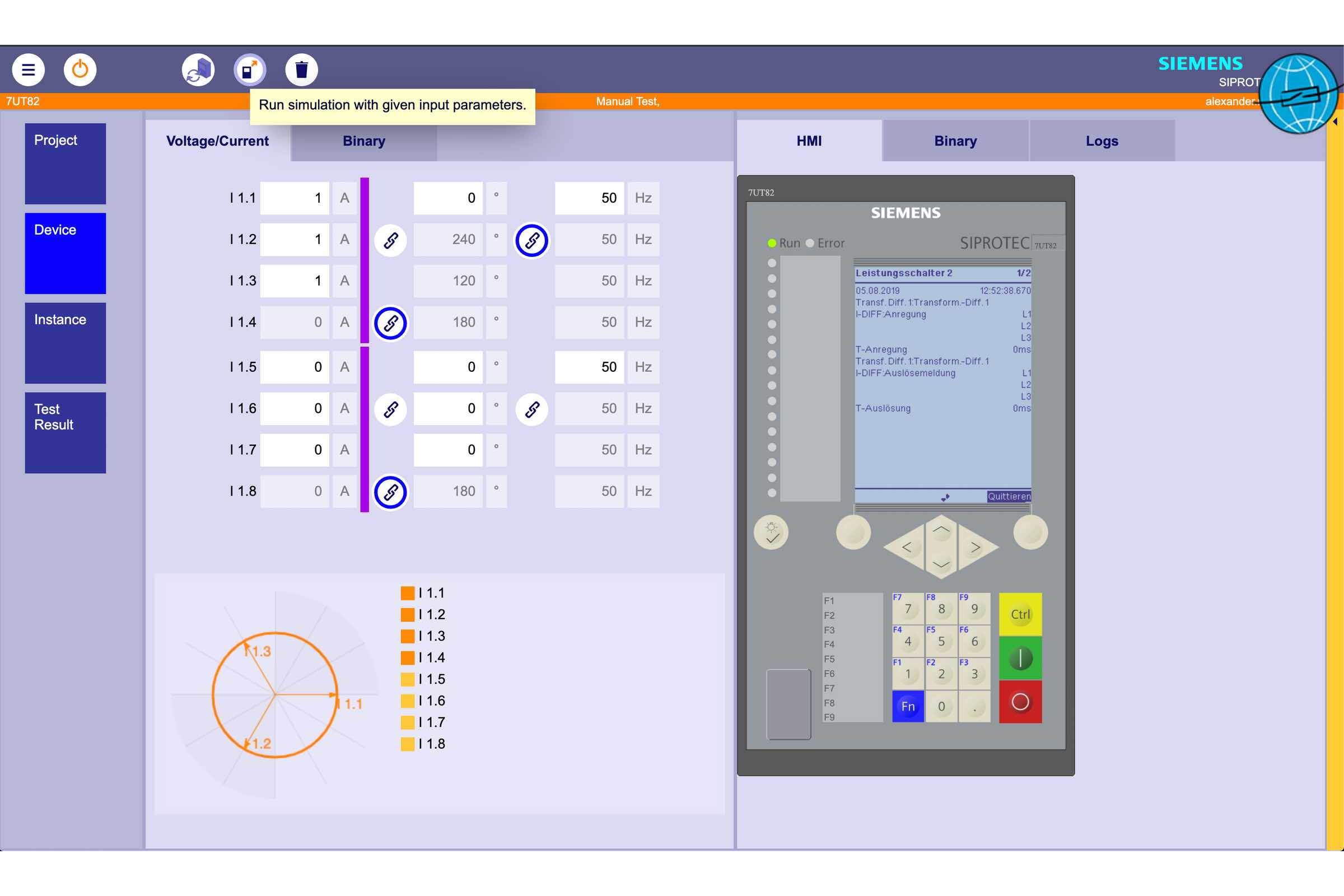Click the I 1.5 legend color swatch
Screen dimensions: 1344x896
click(x=408, y=679)
